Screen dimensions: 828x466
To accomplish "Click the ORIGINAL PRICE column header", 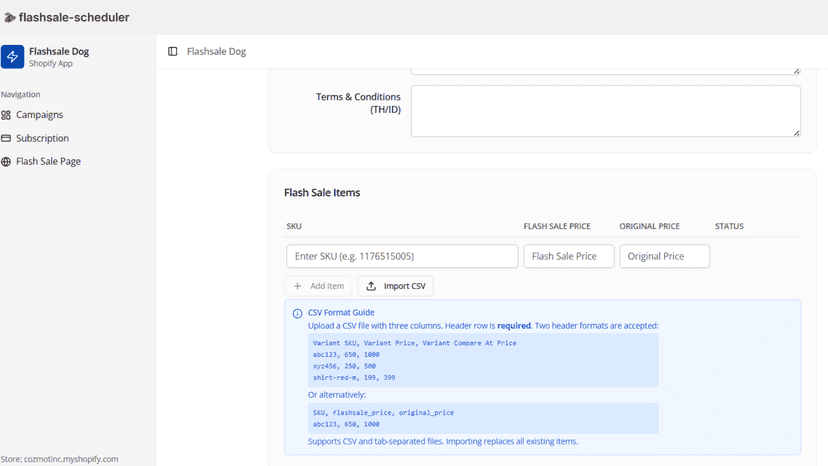I will click(x=650, y=226).
